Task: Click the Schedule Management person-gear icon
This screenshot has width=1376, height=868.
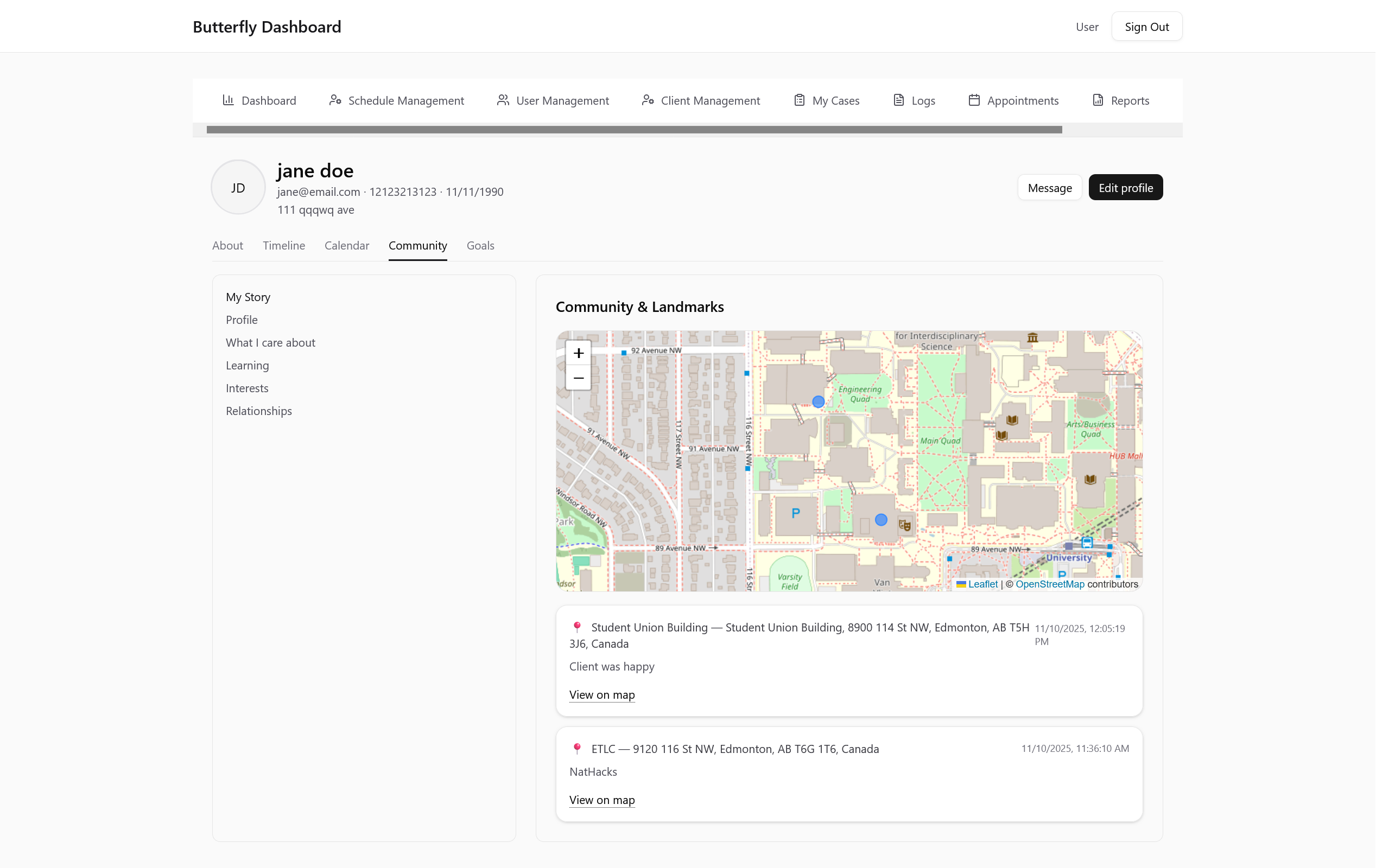Action: coord(335,100)
